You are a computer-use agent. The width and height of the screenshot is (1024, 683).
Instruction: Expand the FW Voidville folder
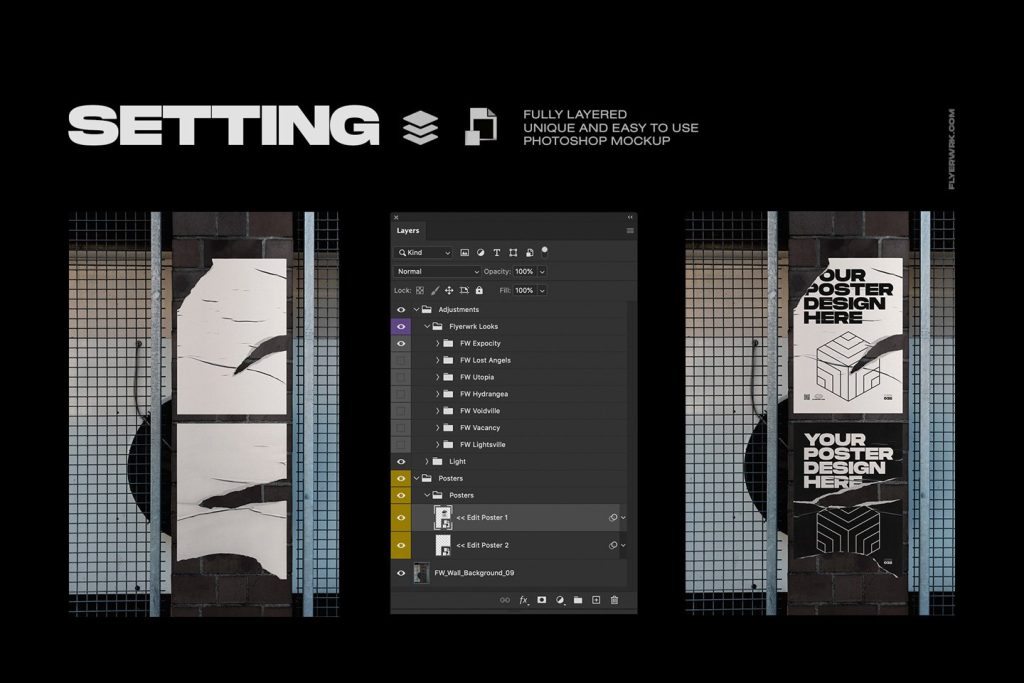coord(438,411)
